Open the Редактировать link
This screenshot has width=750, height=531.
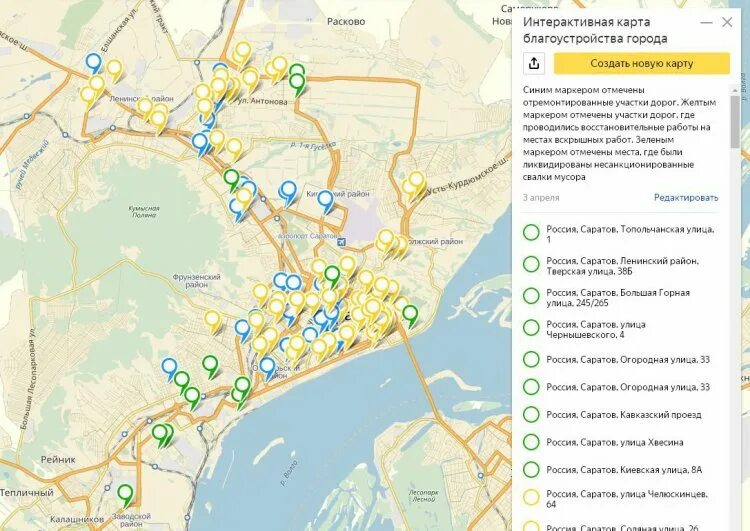tap(686, 198)
